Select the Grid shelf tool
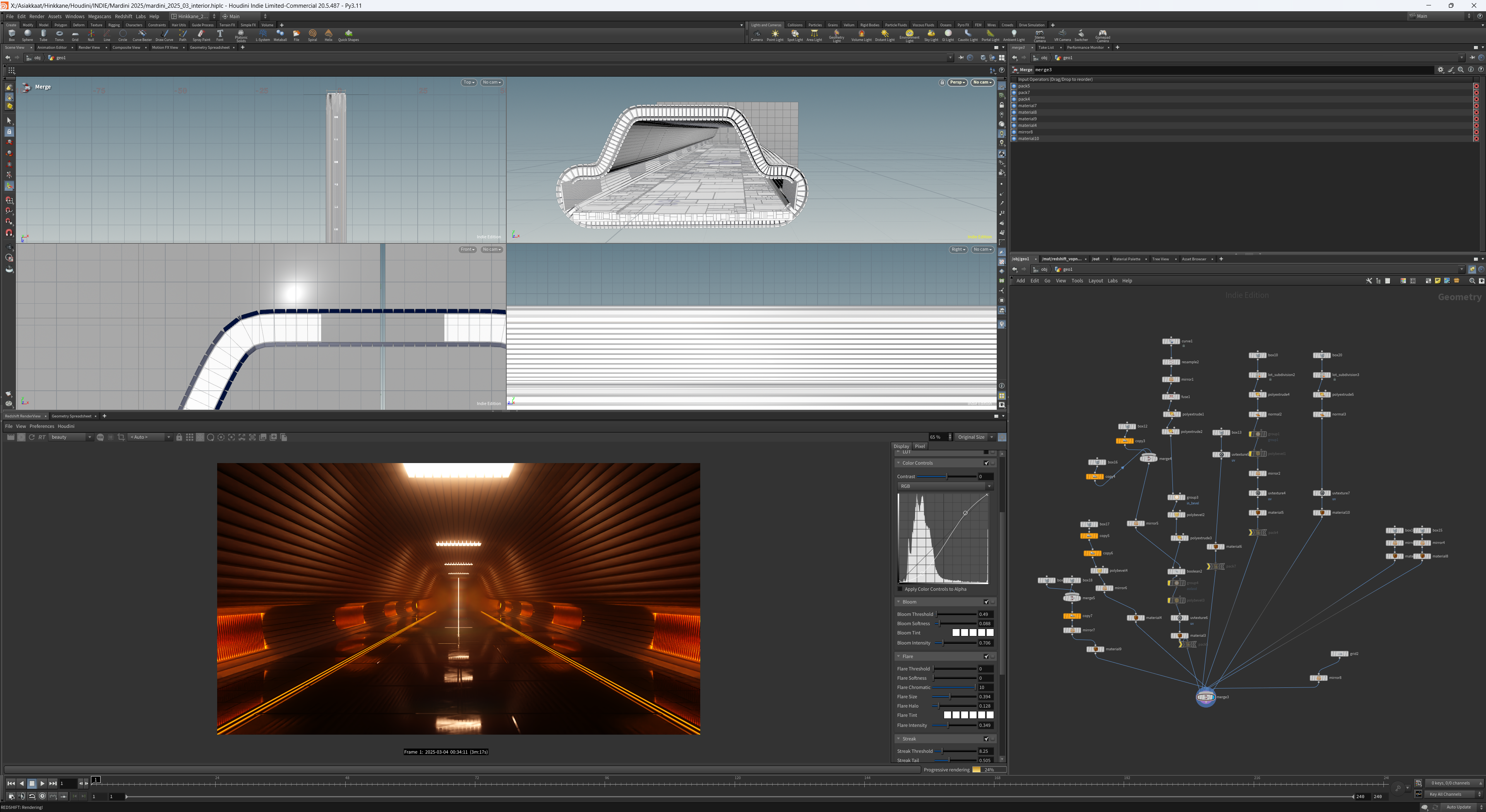The width and height of the screenshot is (1486, 812). pyautogui.click(x=75, y=35)
